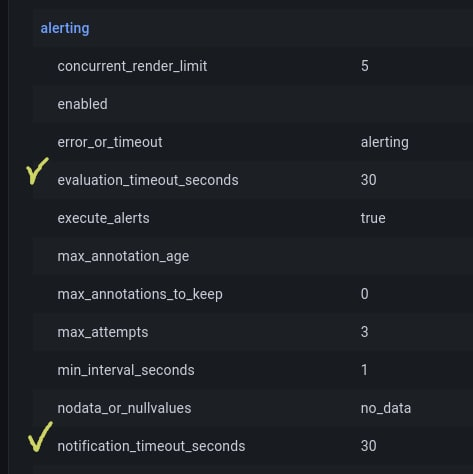Select the max_attempts setting name
The height and width of the screenshot is (474, 473).
[103, 332]
